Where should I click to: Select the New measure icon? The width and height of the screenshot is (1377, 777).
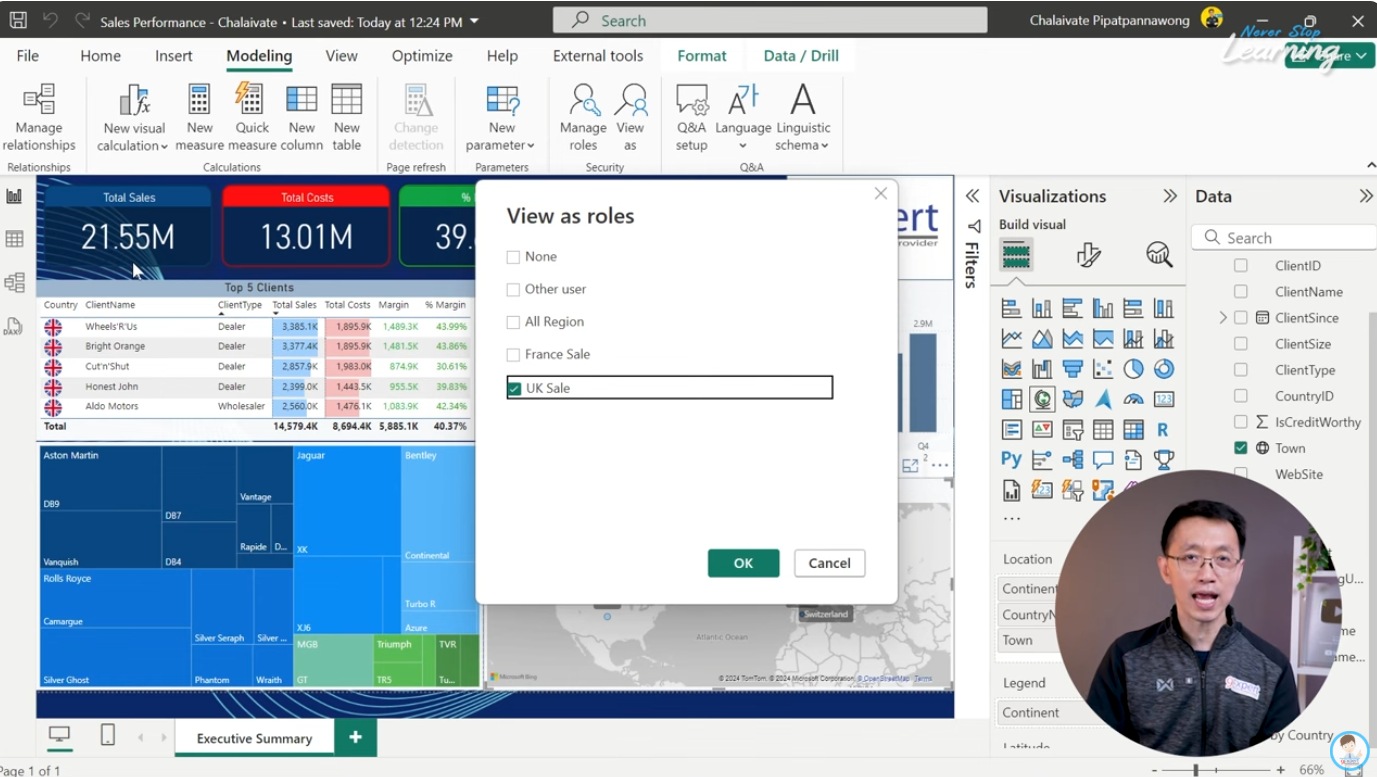coord(199,101)
